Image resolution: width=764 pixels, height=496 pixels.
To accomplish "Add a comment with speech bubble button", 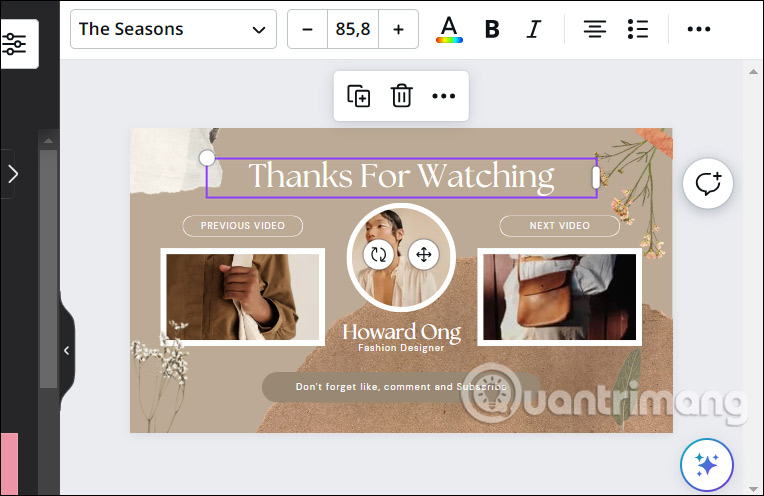I will 707,184.
